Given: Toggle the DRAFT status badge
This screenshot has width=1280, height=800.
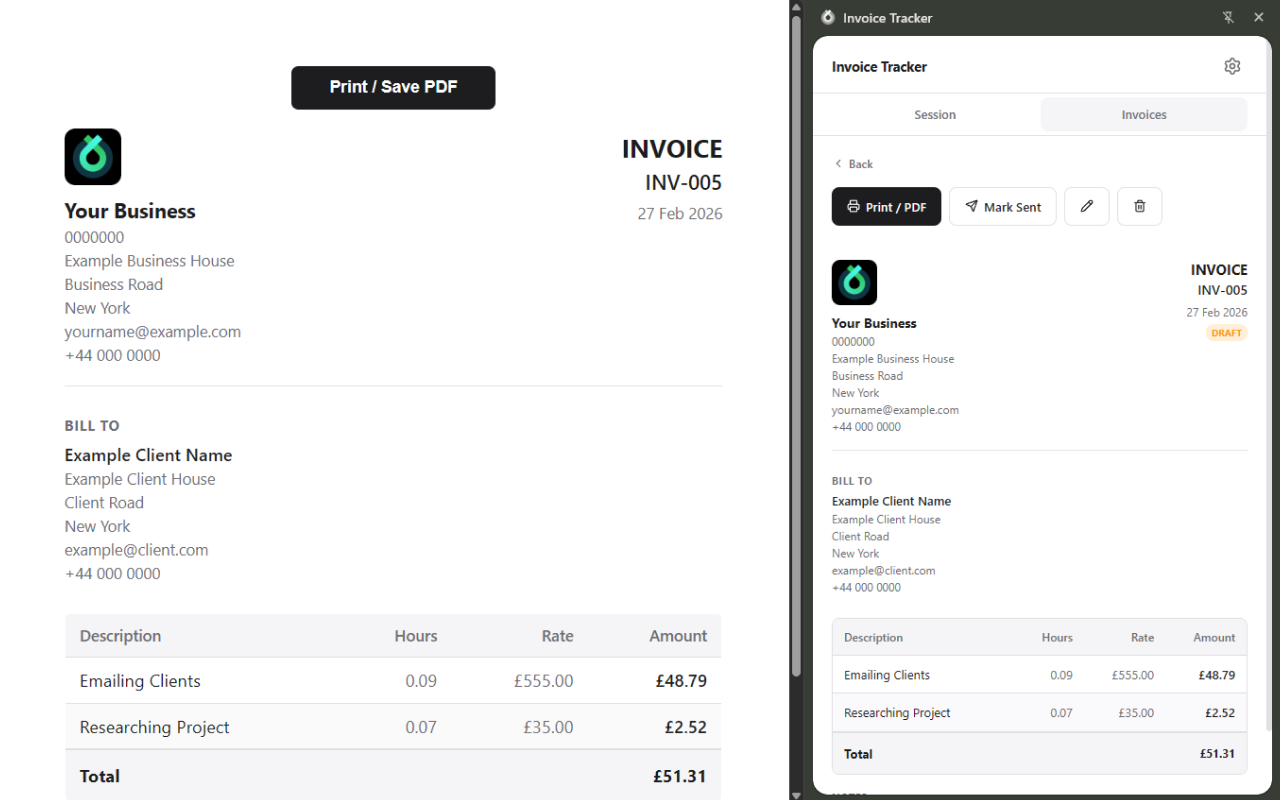Looking at the screenshot, I should click(1226, 333).
